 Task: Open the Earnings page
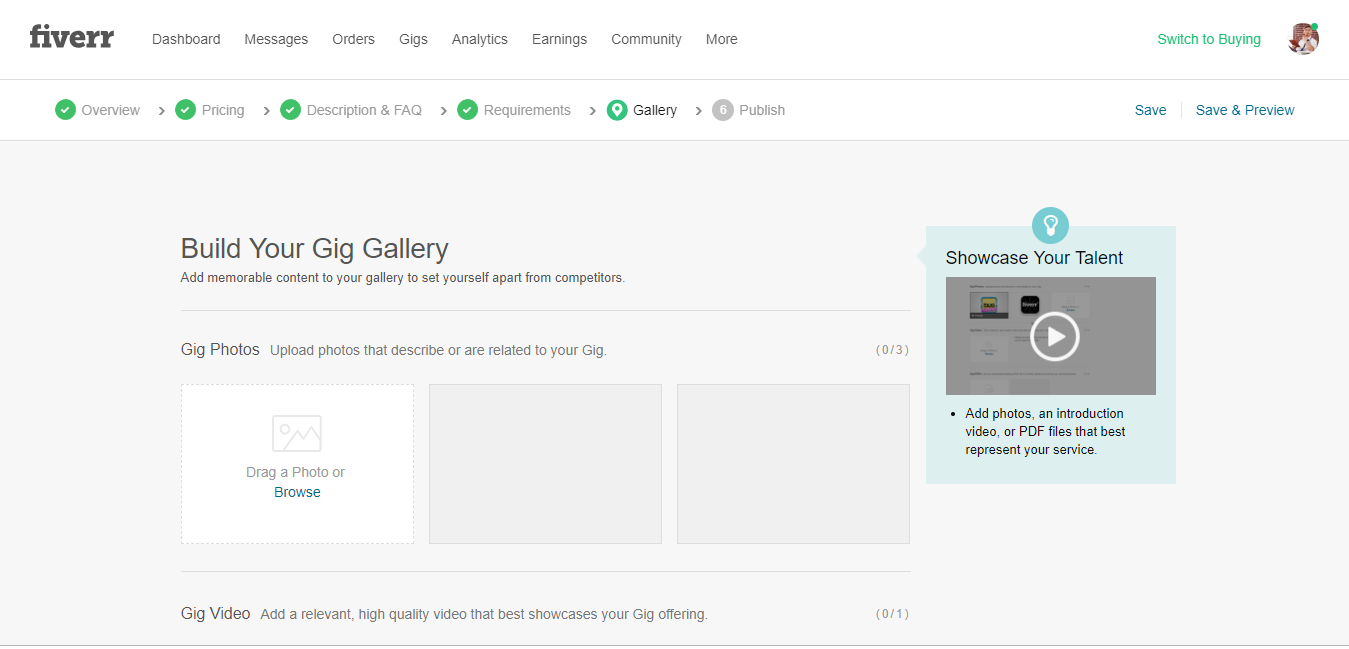click(x=559, y=39)
